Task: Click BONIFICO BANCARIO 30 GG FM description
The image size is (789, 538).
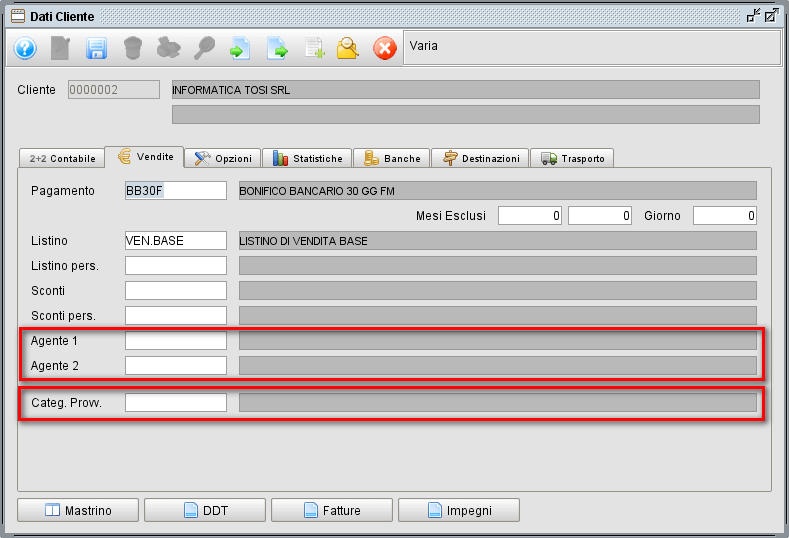Action: (498, 191)
